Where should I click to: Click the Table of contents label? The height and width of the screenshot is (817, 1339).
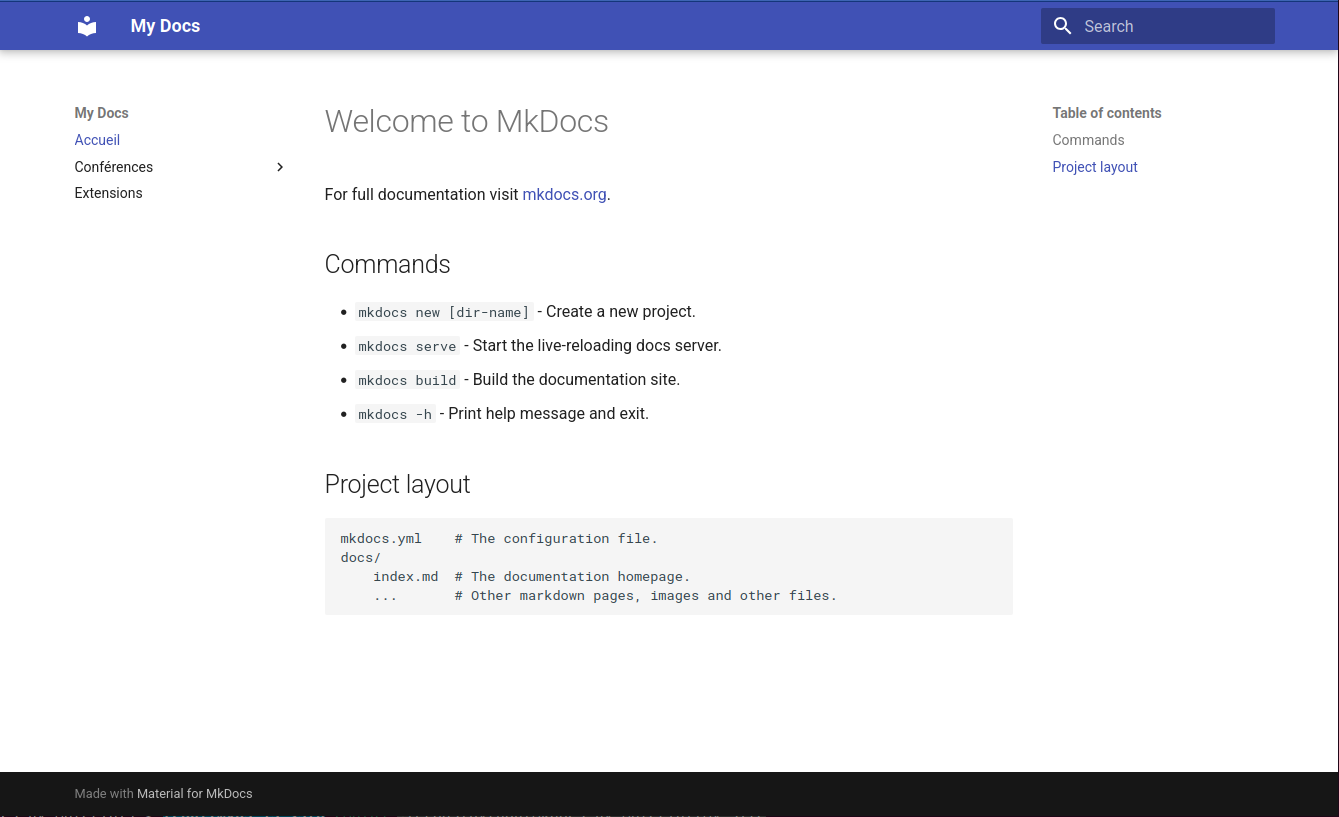click(1106, 113)
